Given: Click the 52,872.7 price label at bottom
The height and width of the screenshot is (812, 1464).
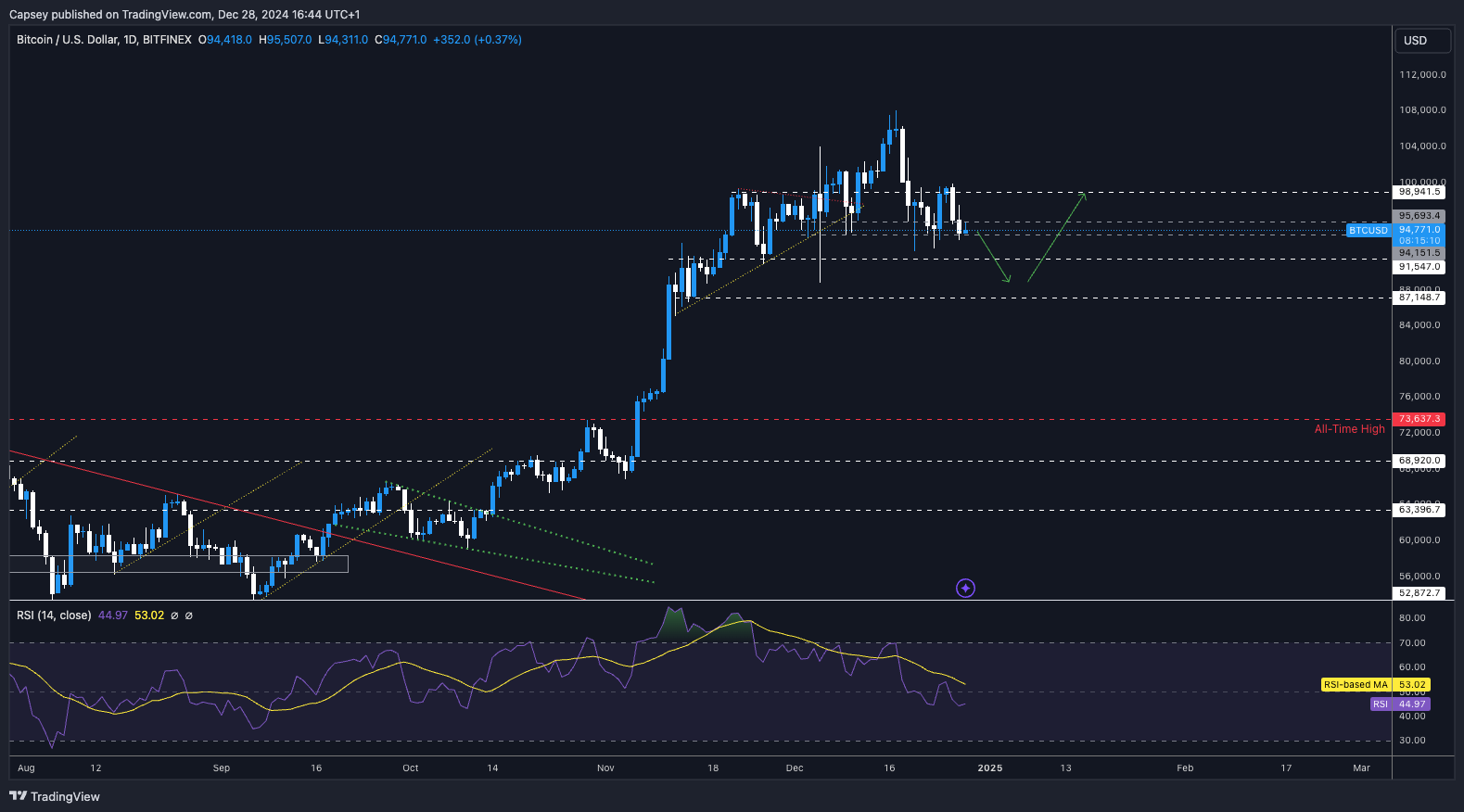Looking at the screenshot, I should pyautogui.click(x=1419, y=593).
